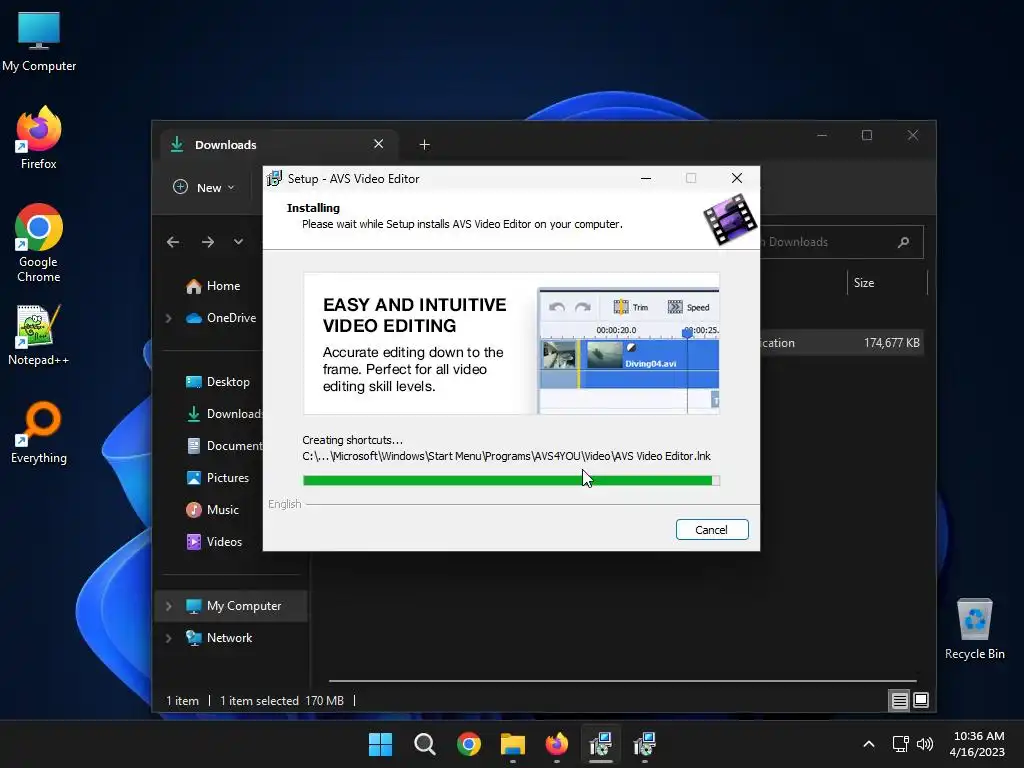Go forward in File Explorer navigation
Screen dimensions: 1024x768
[208, 242]
